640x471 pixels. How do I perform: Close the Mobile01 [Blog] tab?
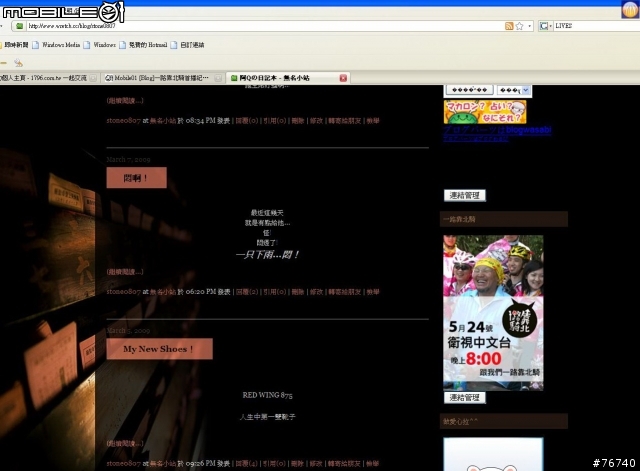218,78
